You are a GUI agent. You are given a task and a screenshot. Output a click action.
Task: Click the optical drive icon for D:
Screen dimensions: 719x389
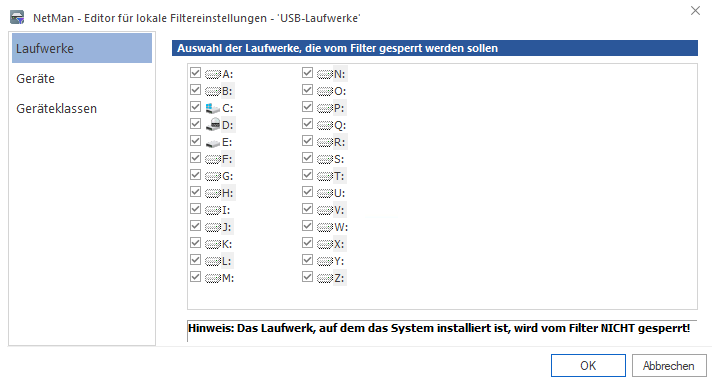[x=213, y=125]
